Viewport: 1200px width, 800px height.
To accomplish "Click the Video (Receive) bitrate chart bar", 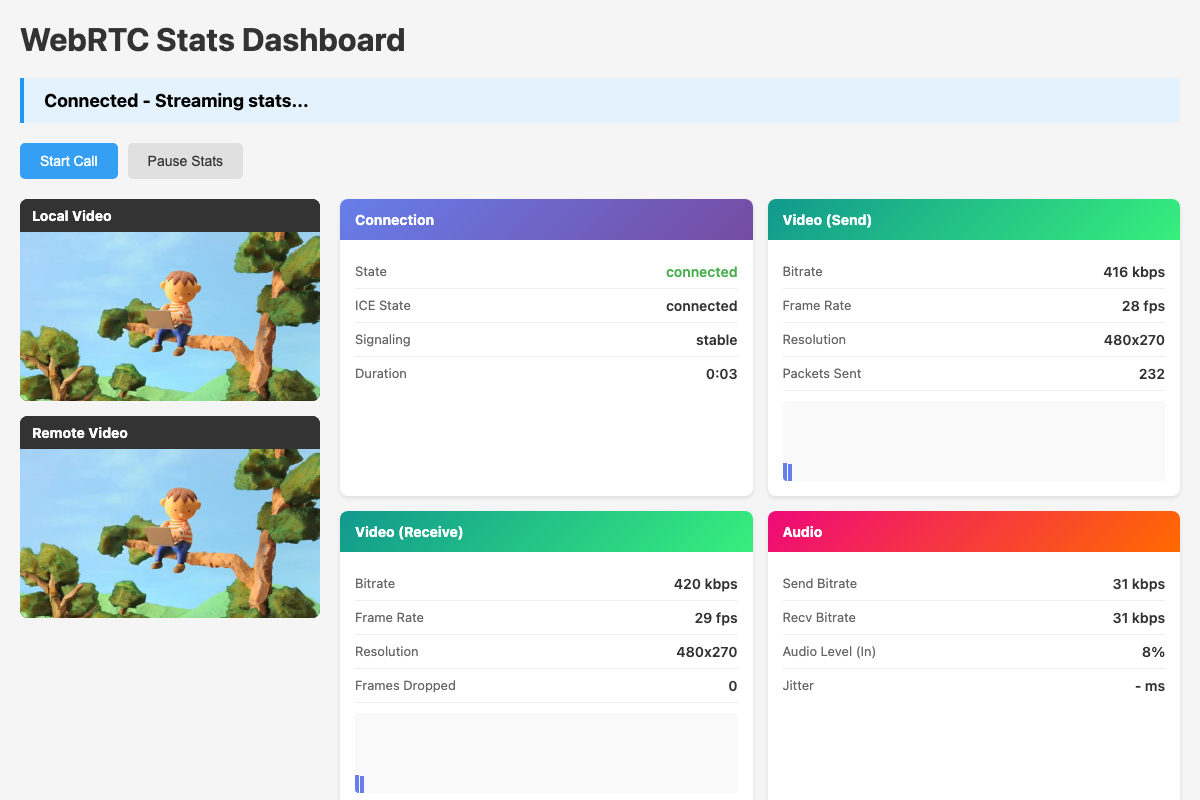I will (360, 783).
